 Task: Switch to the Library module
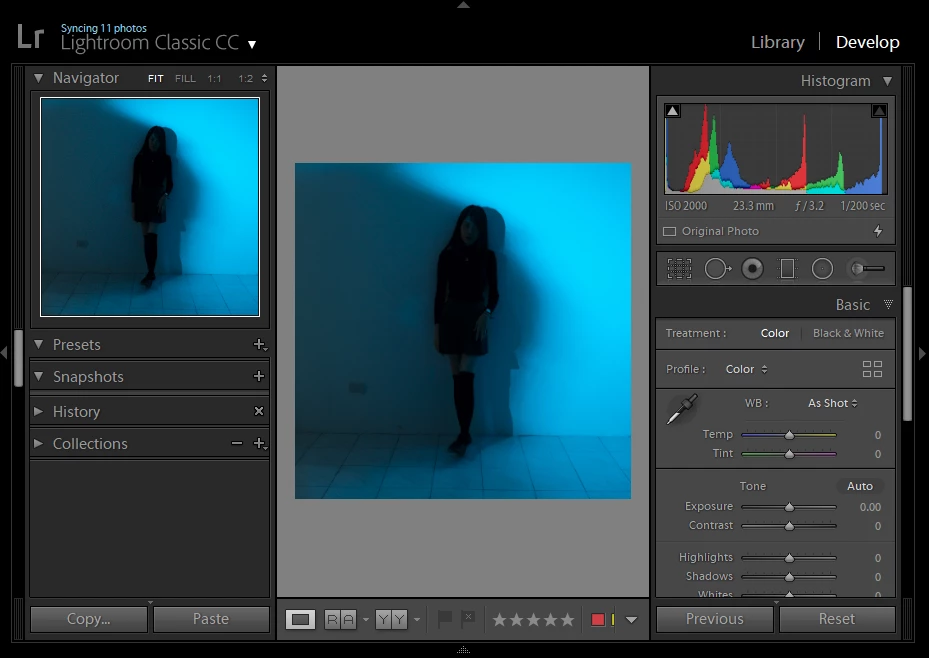[777, 42]
